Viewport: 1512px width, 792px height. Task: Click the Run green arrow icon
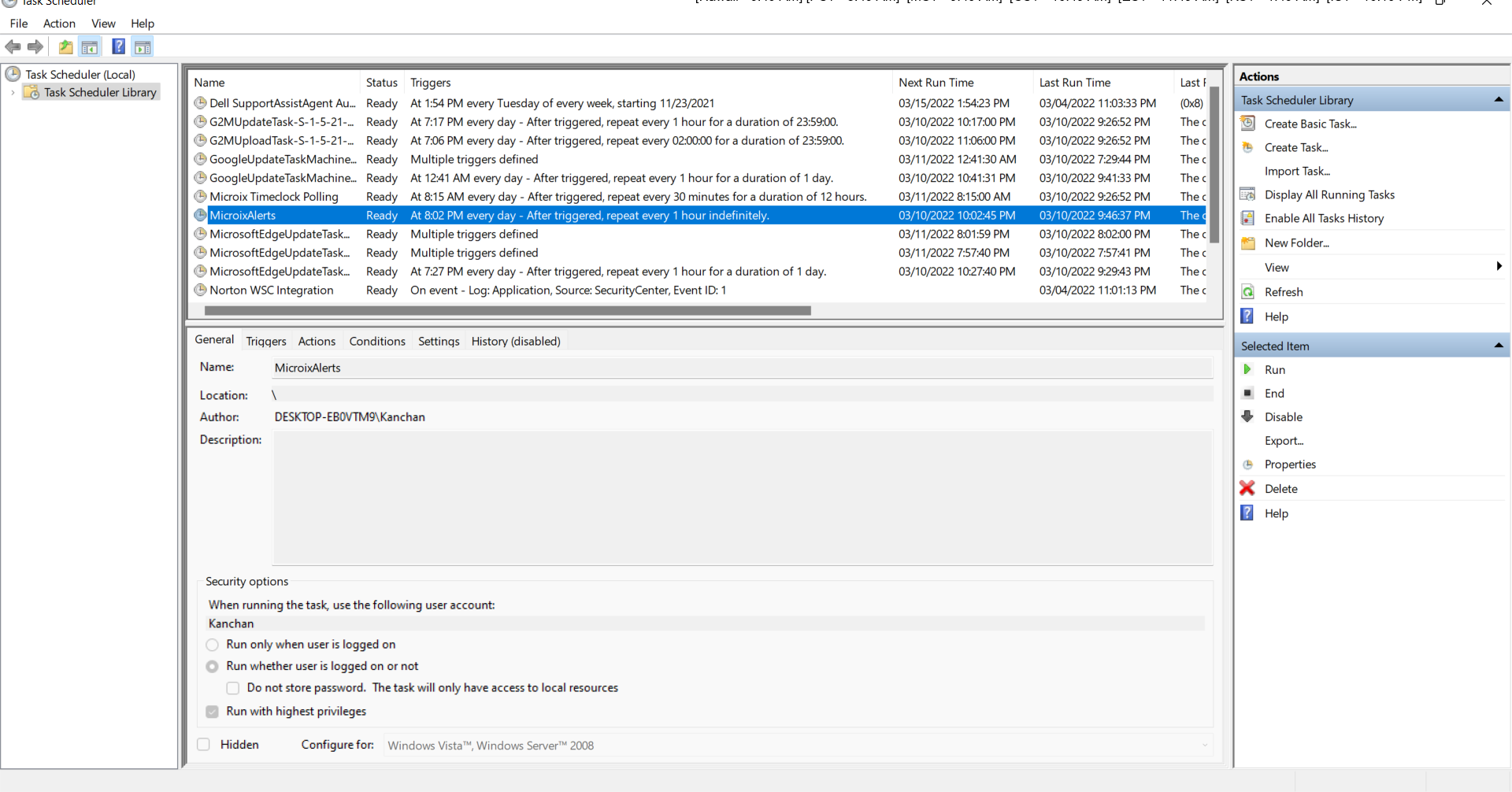pyautogui.click(x=1247, y=370)
